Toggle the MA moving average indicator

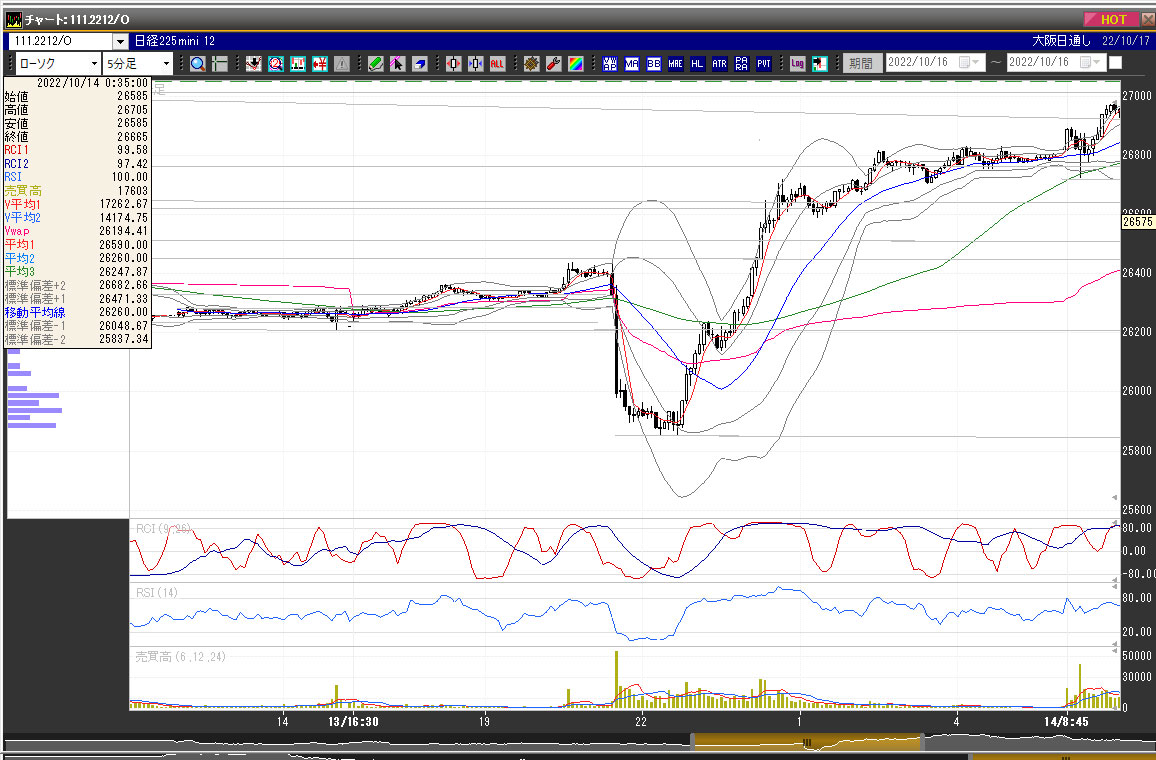click(632, 64)
